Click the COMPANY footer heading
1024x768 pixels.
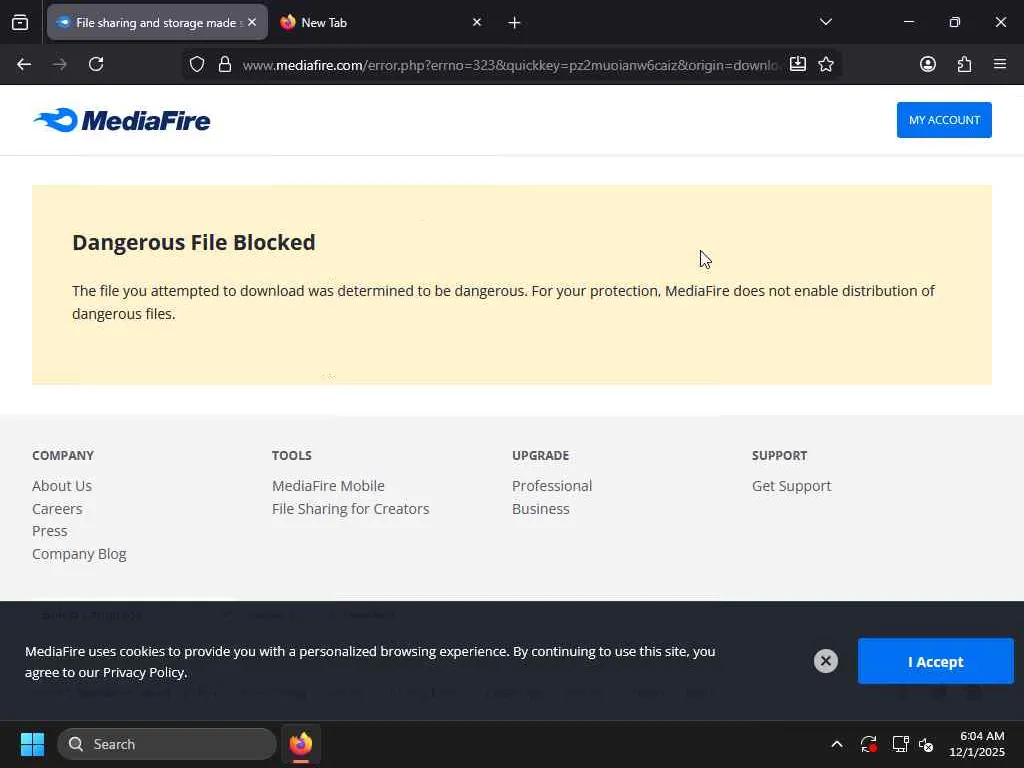tap(63, 455)
